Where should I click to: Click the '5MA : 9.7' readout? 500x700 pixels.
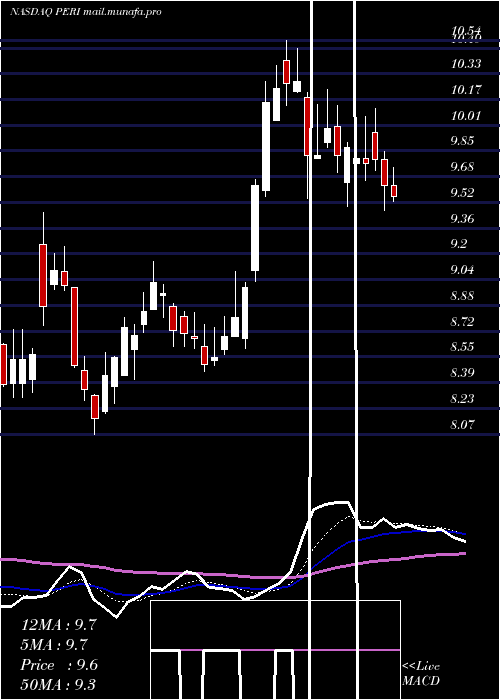(54, 645)
